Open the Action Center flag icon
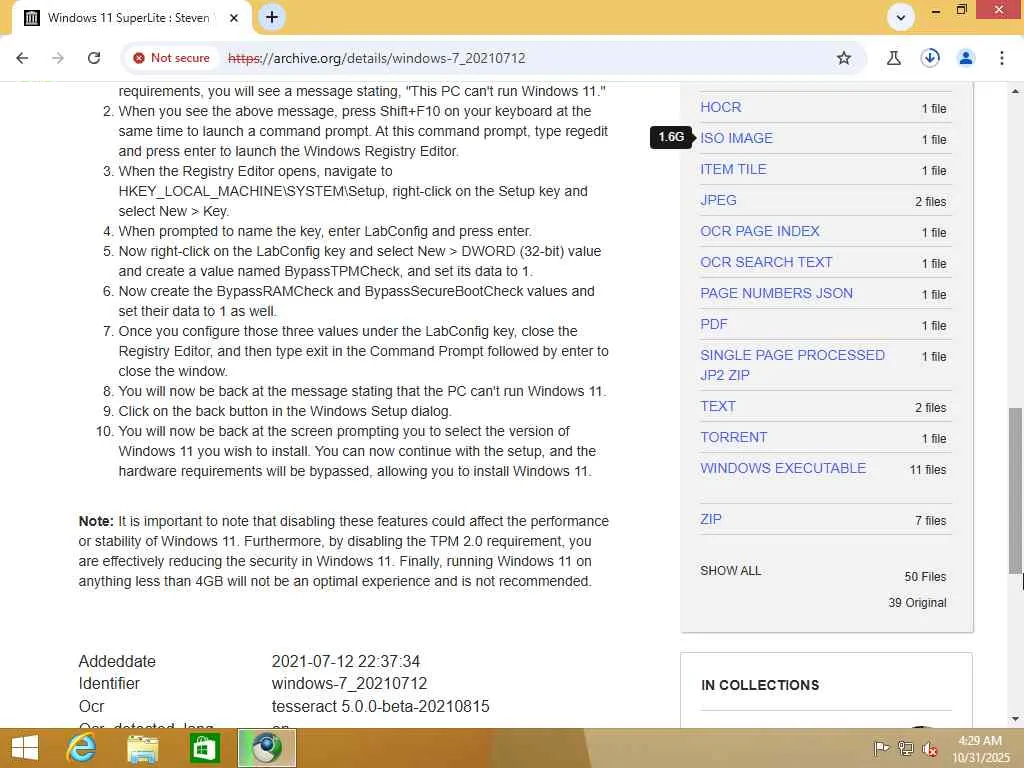Screen dimensions: 1024x768 [881, 748]
